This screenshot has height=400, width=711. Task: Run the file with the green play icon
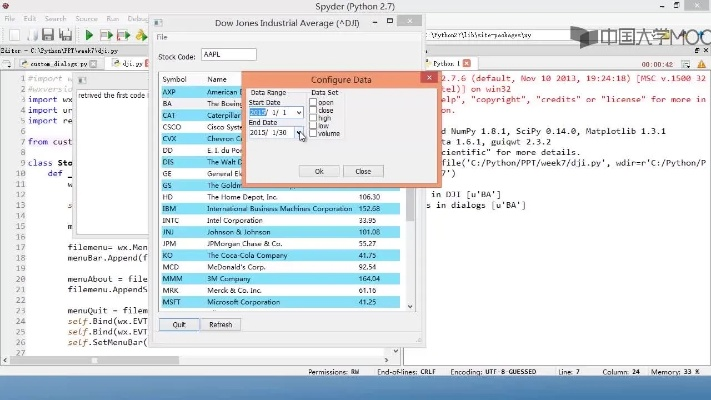[x=89, y=35]
